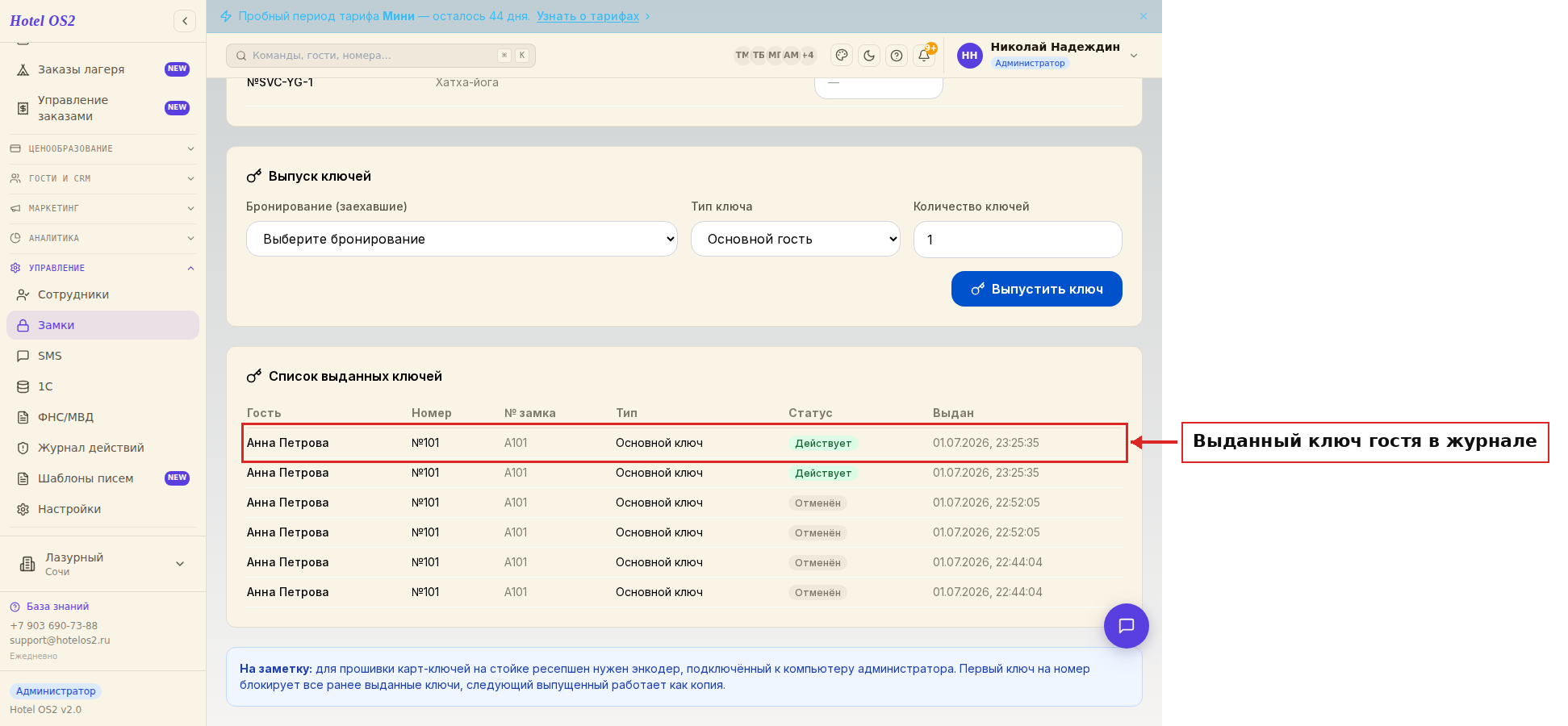
Task: Open the 'Выберите бронирование' dropdown
Action: tap(462, 239)
